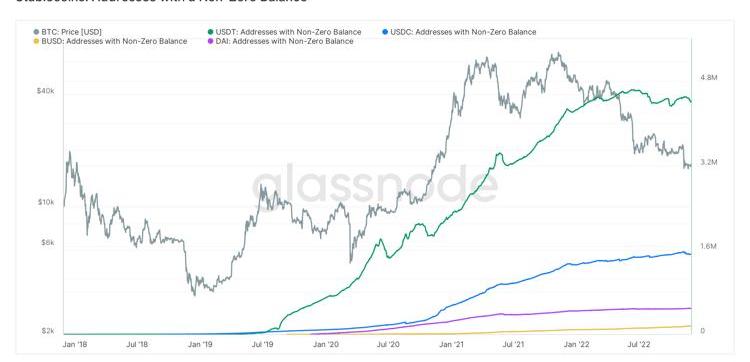Click the Jan '21 x-axis label
The width and height of the screenshot is (750, 362).
pyautogui.click(x=452, y=344)
